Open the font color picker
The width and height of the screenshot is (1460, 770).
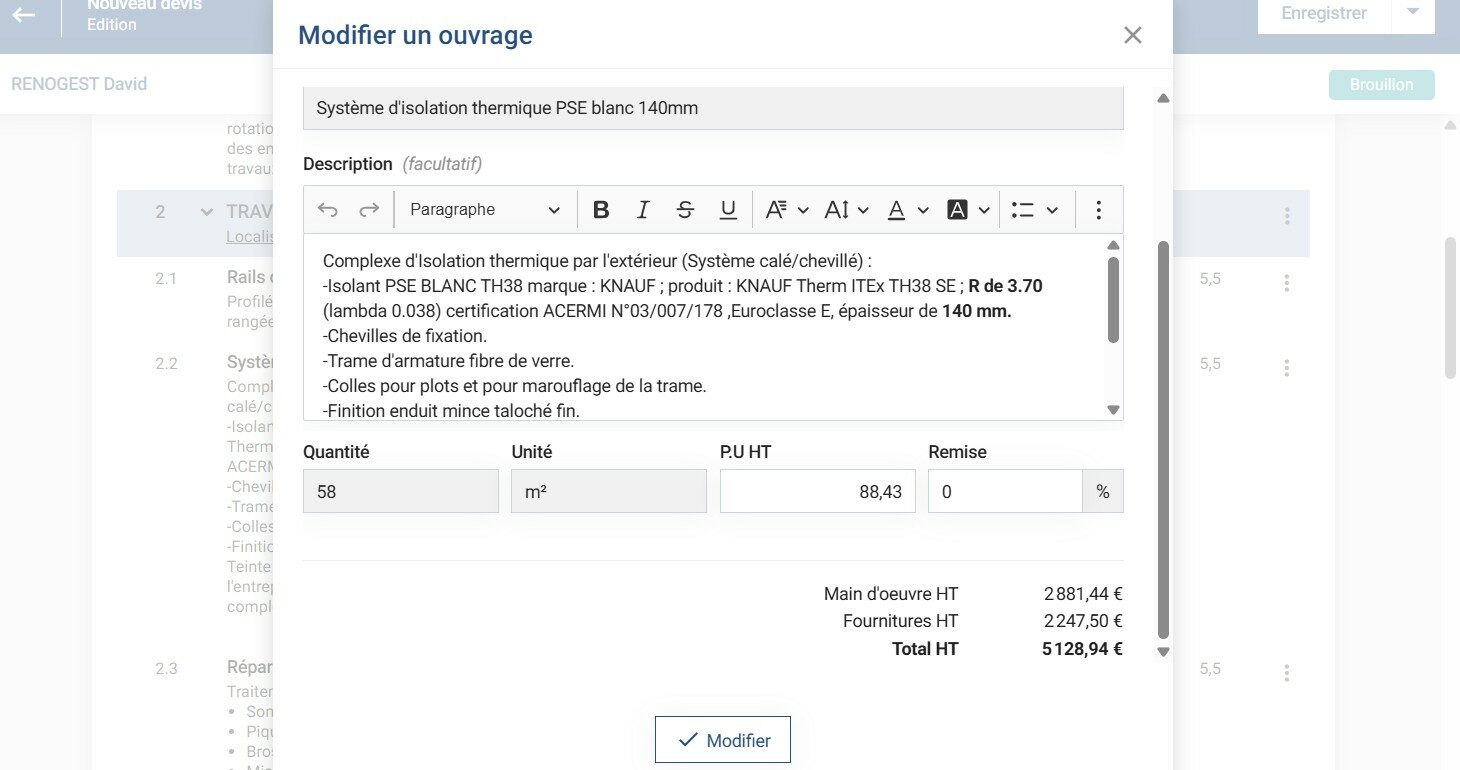click(908, 210)
